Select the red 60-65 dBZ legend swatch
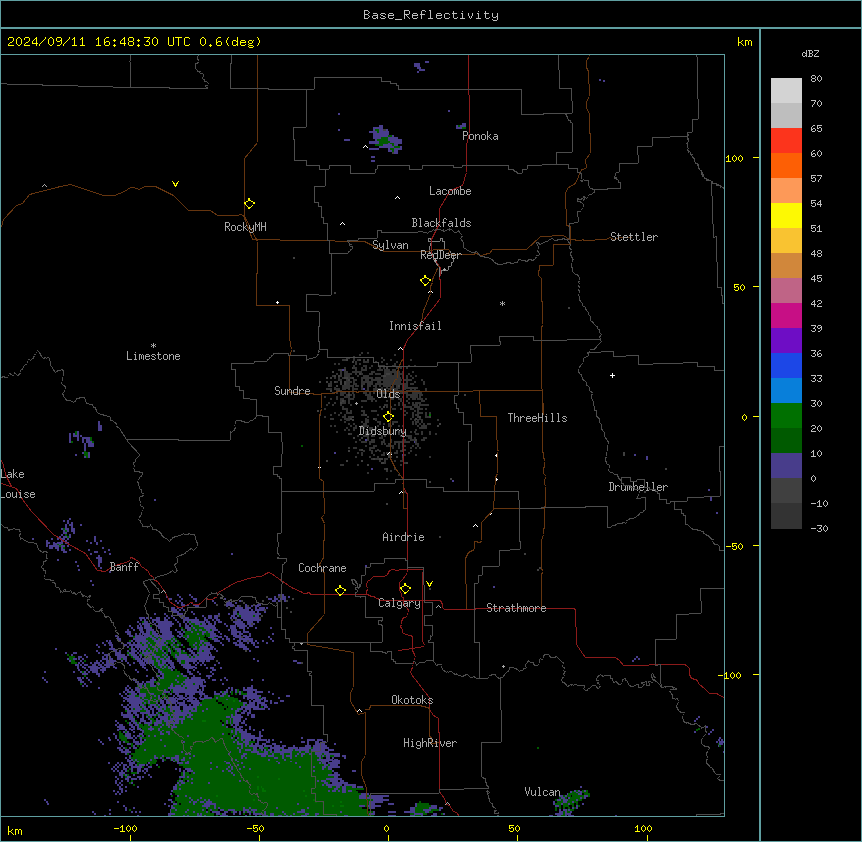 click(x=786, y=140)
